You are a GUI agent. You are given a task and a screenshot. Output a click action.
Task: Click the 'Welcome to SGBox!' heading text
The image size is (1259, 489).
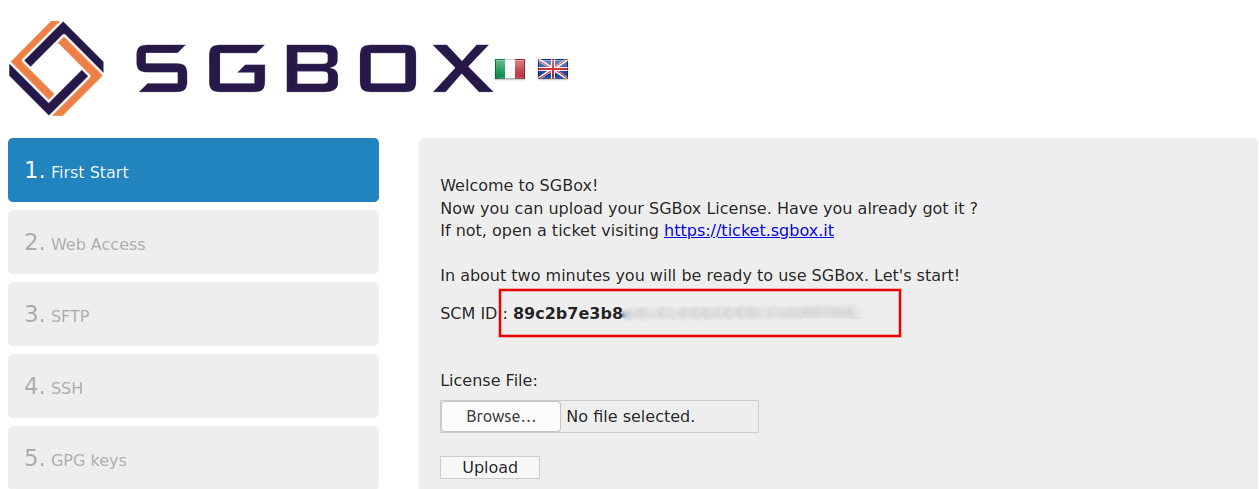(x=519, y=185)
